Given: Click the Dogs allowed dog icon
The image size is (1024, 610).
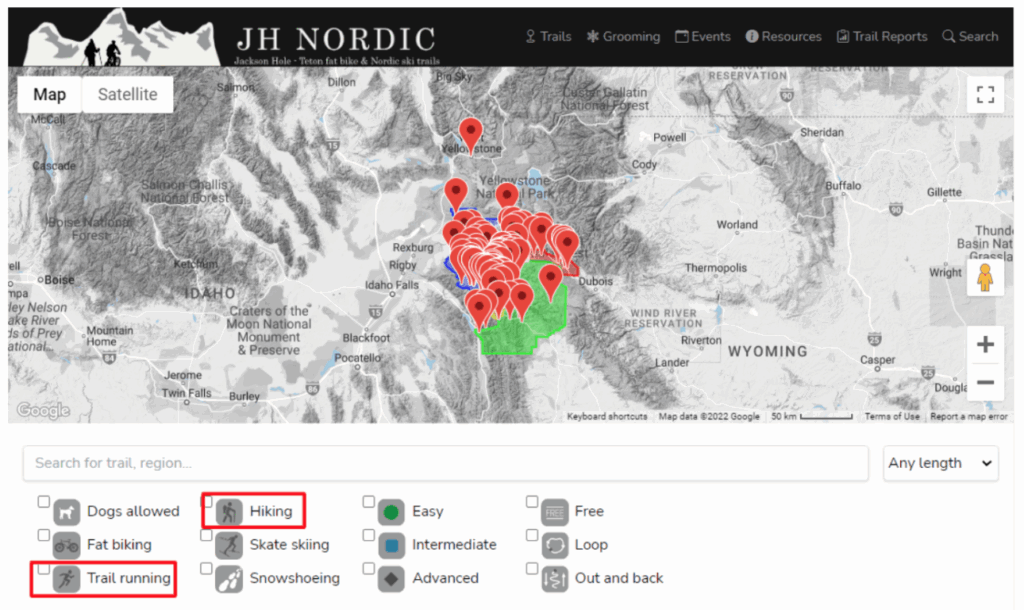Looking at the screenshot, I should coord(67,513).
